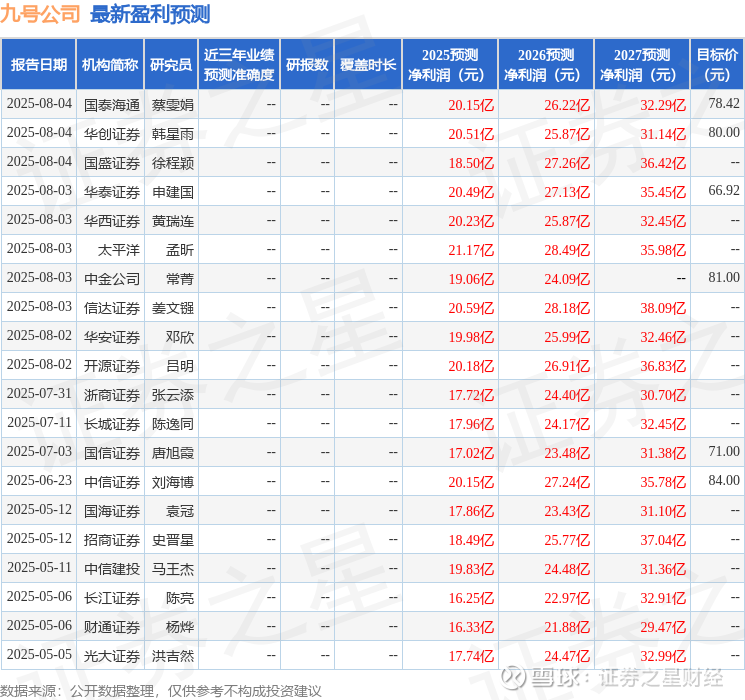Select the 2027预测净利润 column header

click(x=642, y=65)
